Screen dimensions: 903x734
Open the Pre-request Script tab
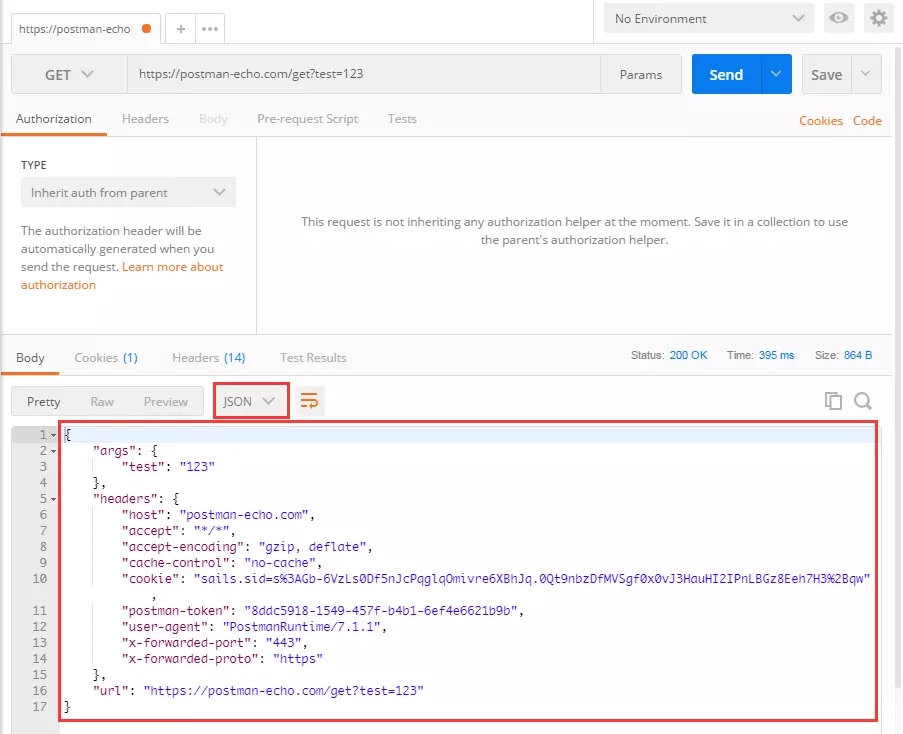[x=307, y=119]
